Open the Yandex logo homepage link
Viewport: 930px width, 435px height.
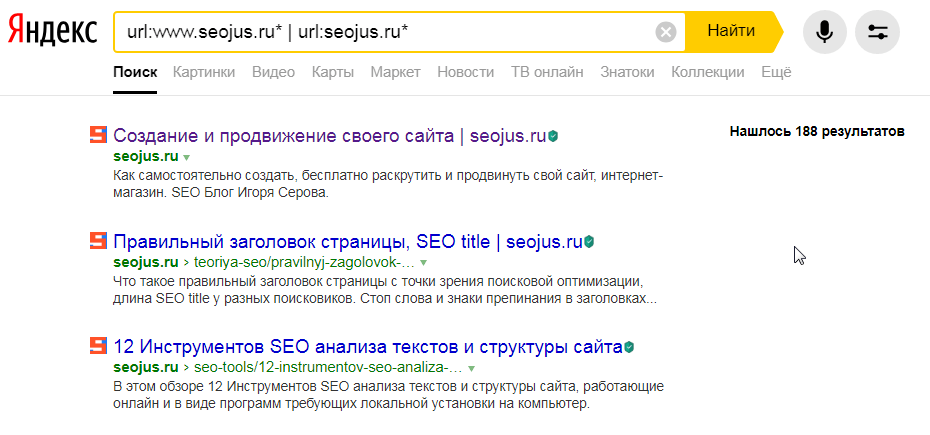53,30
